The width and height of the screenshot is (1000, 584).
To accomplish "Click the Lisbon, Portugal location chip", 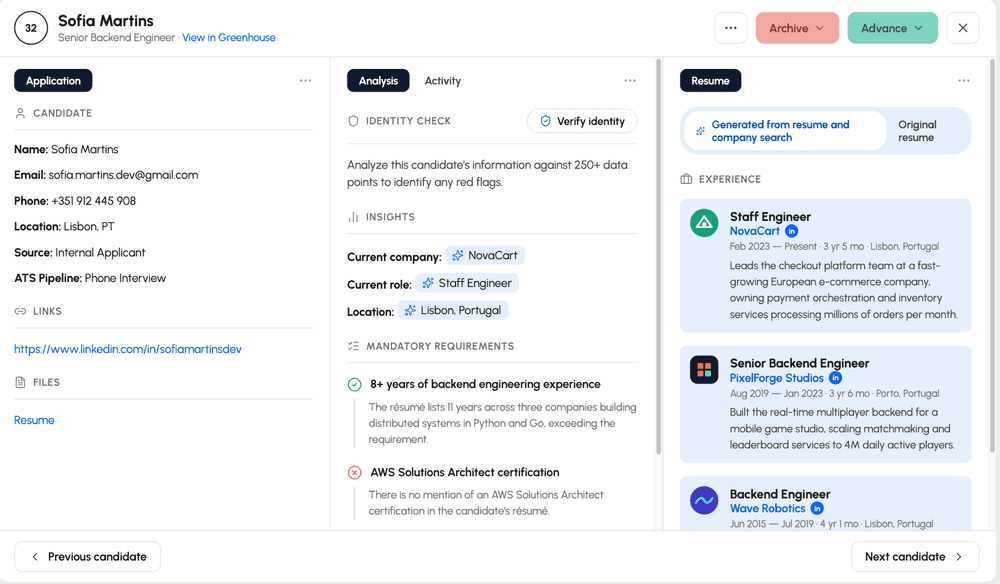I will coord(453,310).
